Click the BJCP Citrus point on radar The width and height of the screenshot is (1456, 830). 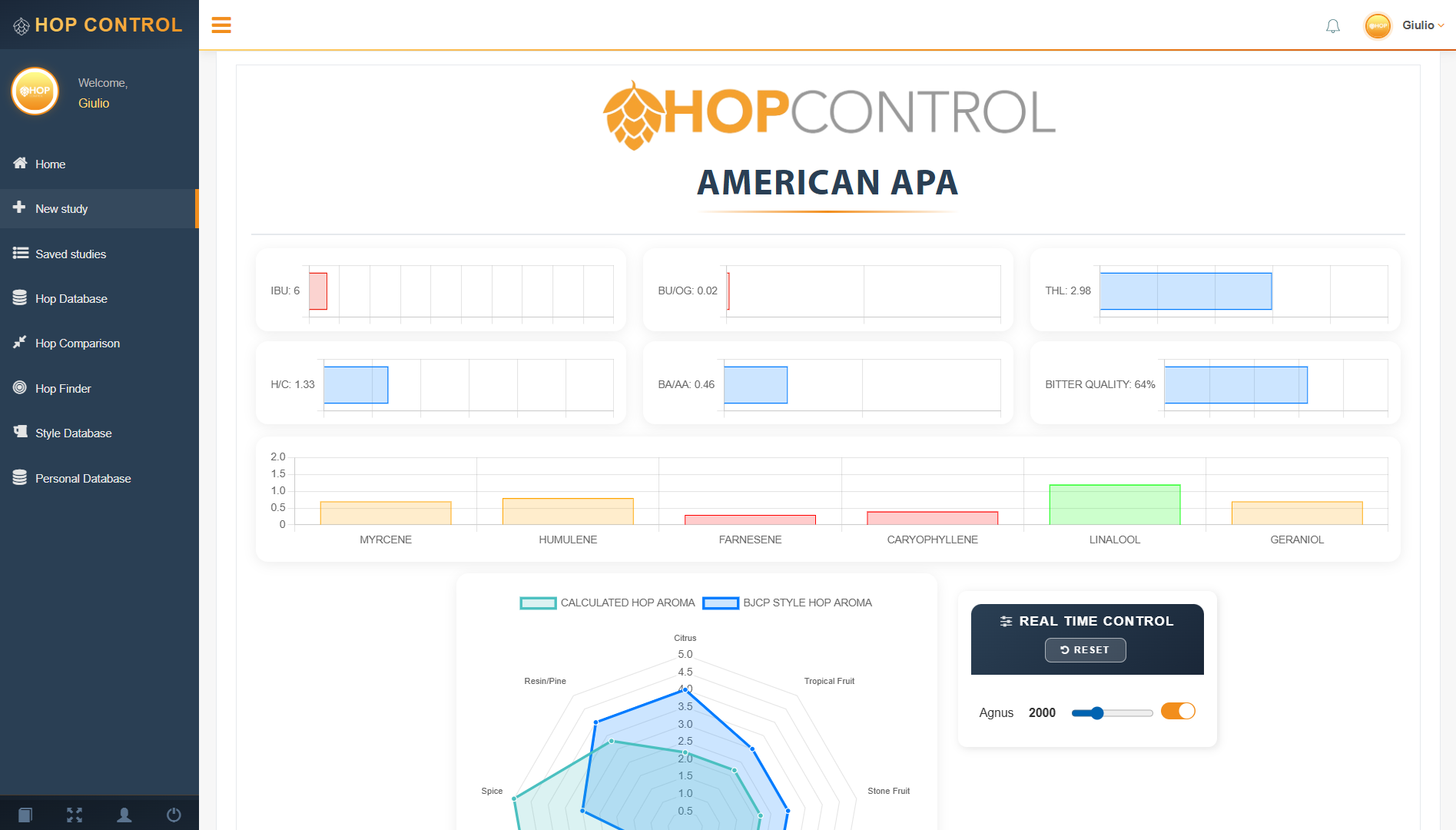click(685, 689)
